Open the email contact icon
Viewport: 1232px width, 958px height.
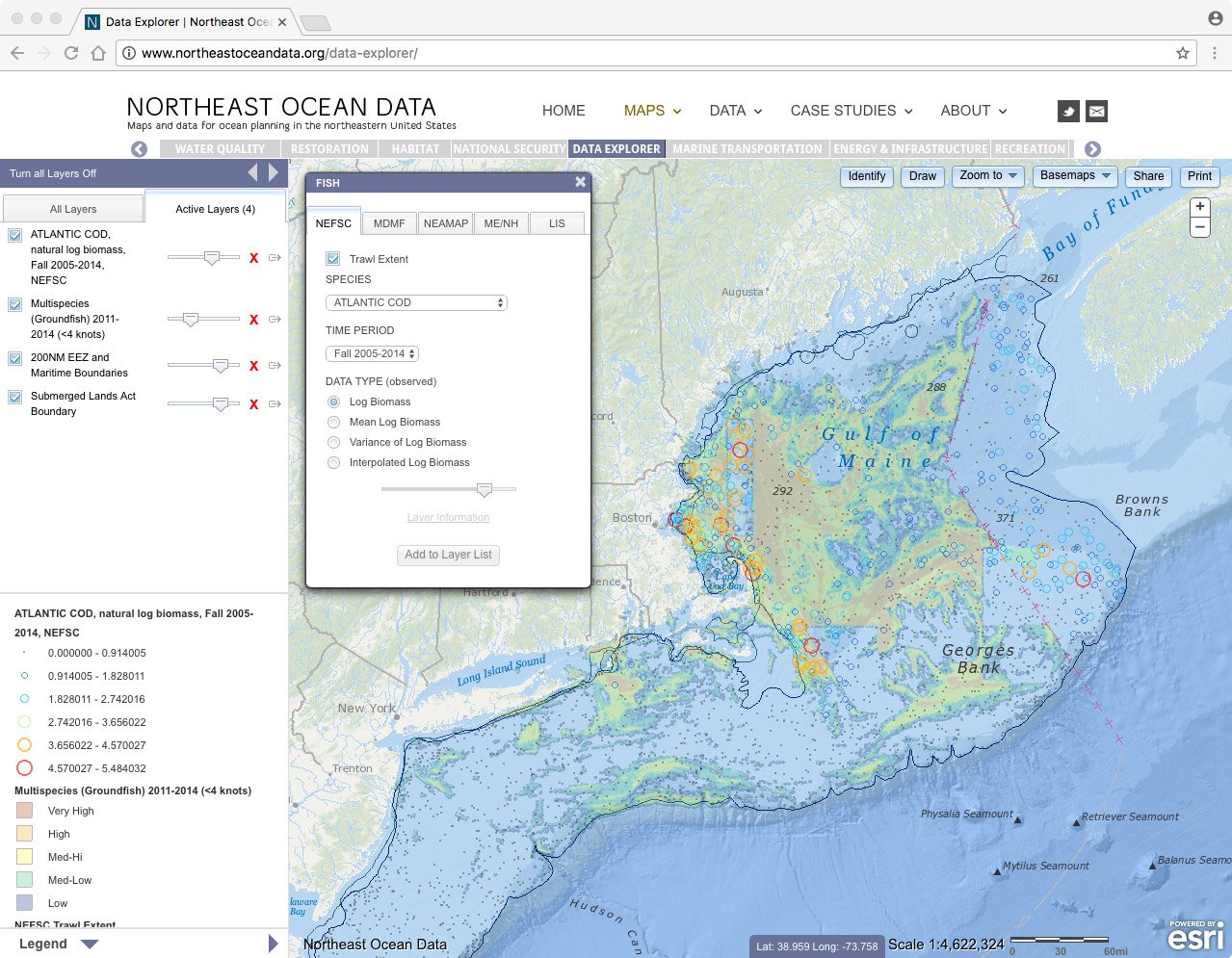coord(1097,112)
